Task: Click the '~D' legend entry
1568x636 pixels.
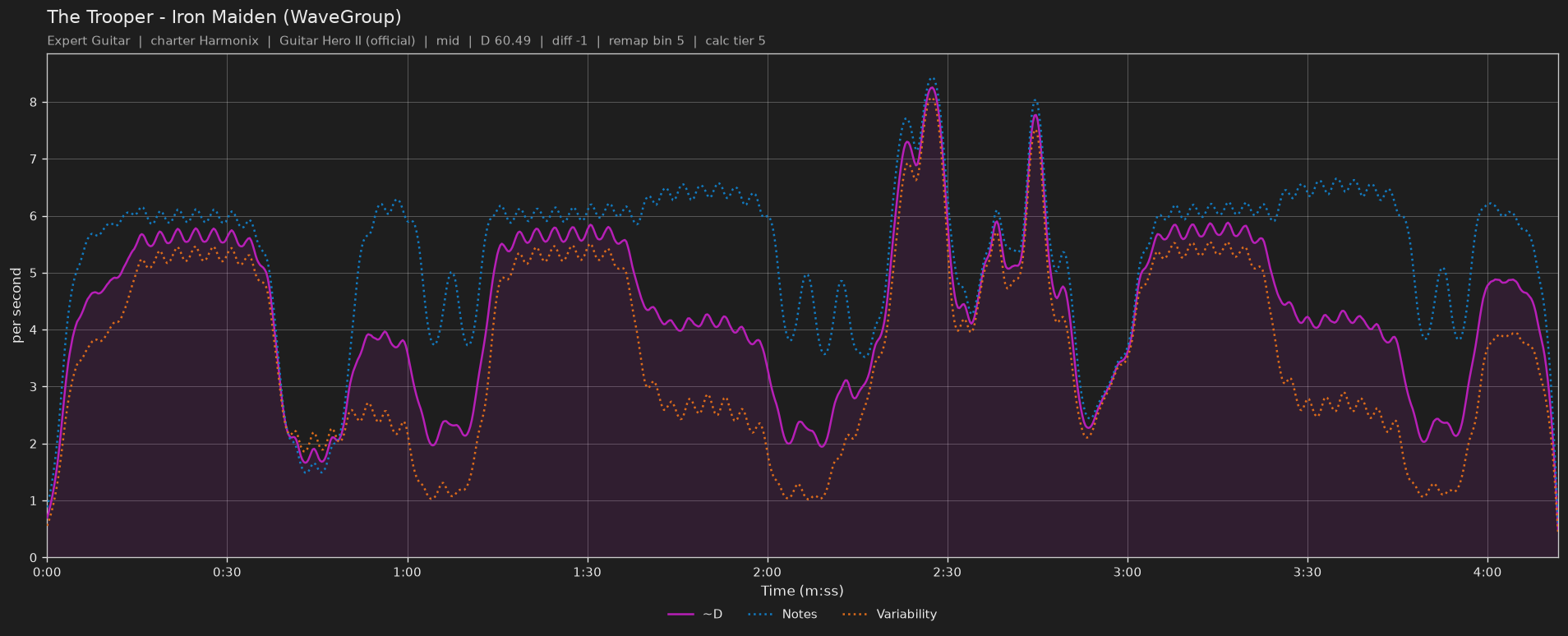Action: (695, 614)
